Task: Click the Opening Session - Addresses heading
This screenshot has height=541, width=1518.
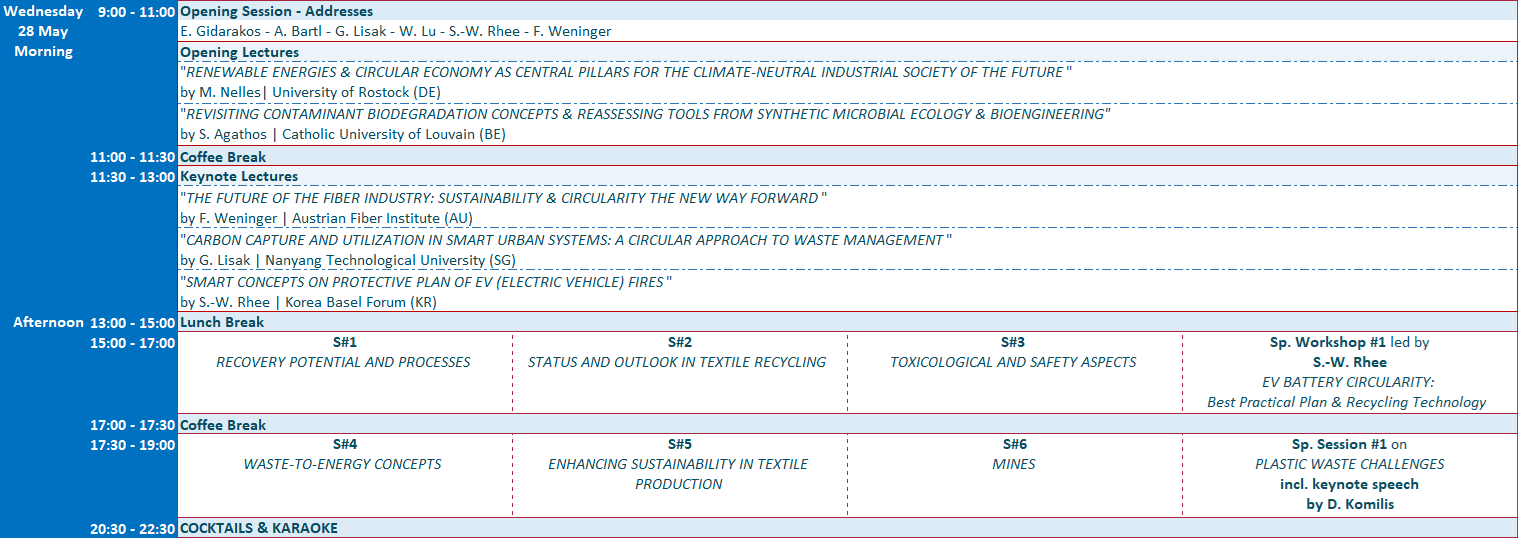Action: (276, 12)
